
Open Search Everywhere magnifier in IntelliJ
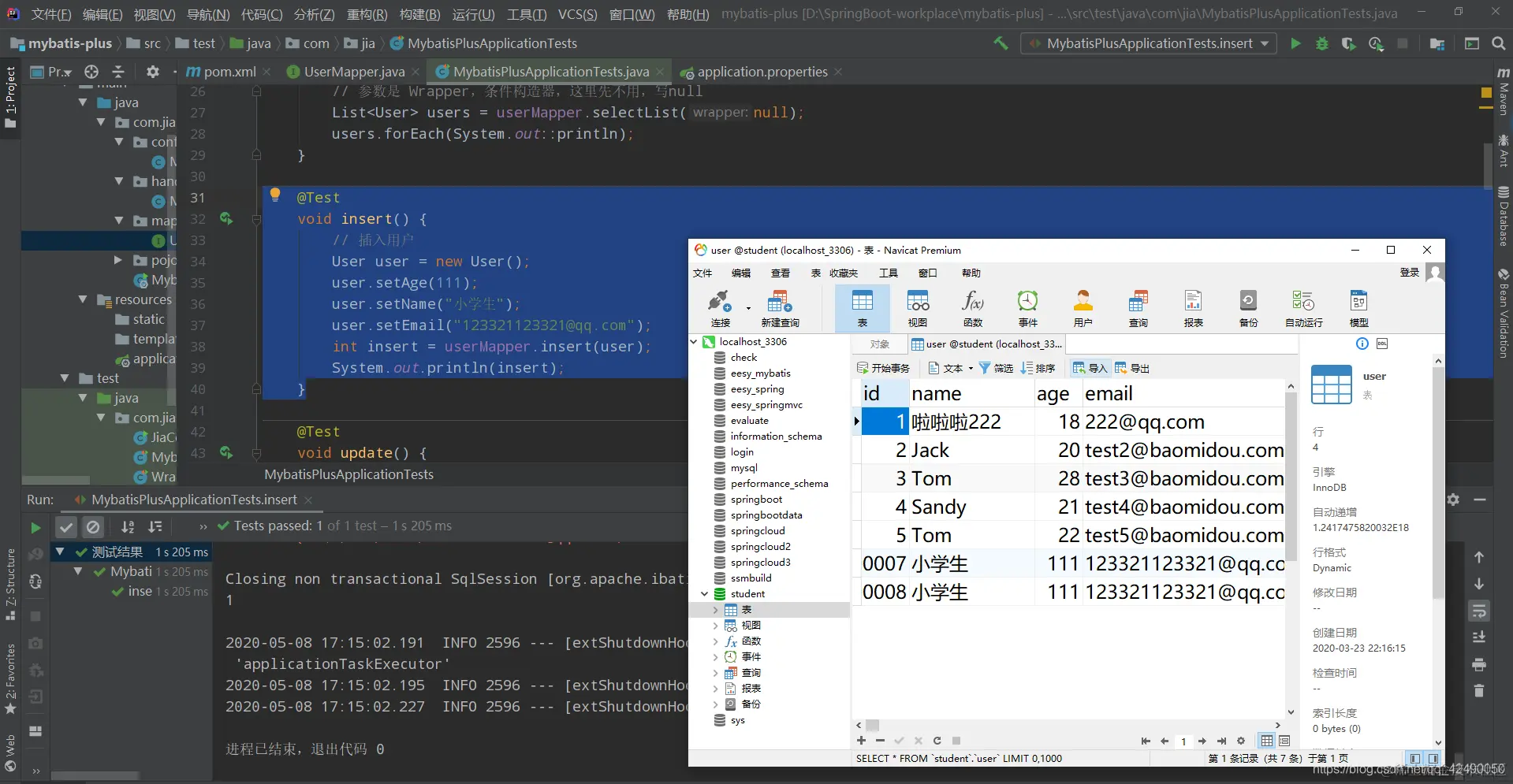click(1499, 43)
